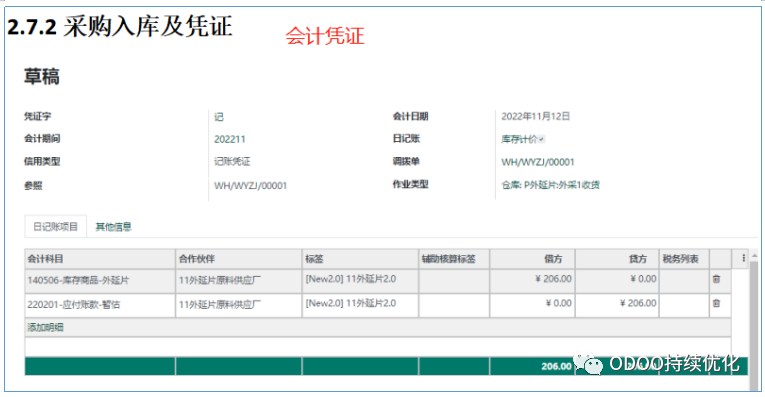Screen dimensions: 765x397
Task: Open the 仓库: P外延片:外采1收货 link
Action: [x=550, y=185]
